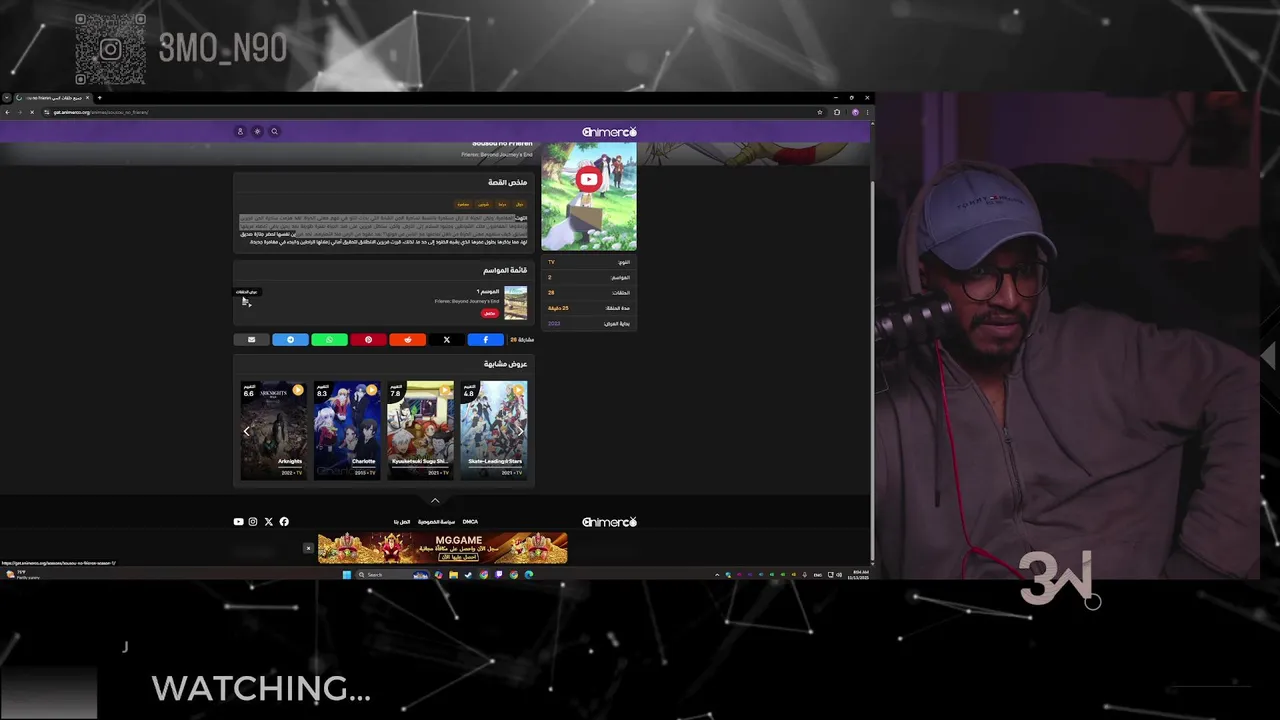Go to next similar shows with right arrow
Screen dimensions: 1280x720
pyautogui.click(x=520, y=431)
